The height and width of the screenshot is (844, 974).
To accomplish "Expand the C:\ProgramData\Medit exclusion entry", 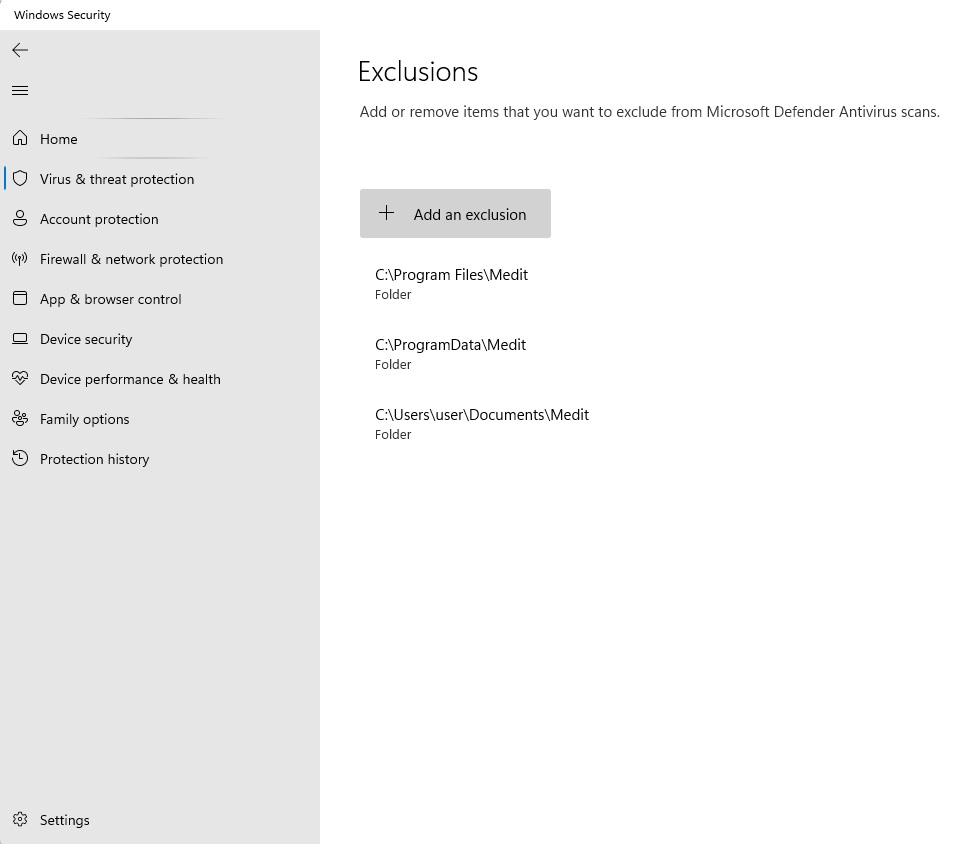I will pos(647,354).
